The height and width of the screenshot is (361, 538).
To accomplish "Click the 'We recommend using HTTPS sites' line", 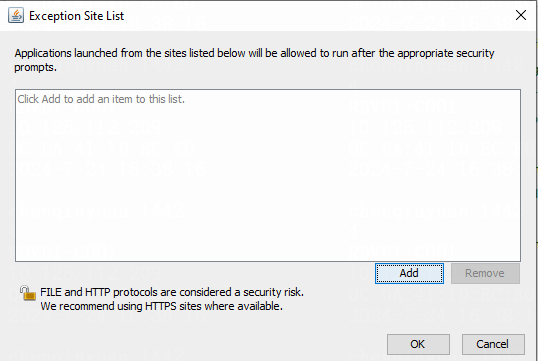I will 161,306.
